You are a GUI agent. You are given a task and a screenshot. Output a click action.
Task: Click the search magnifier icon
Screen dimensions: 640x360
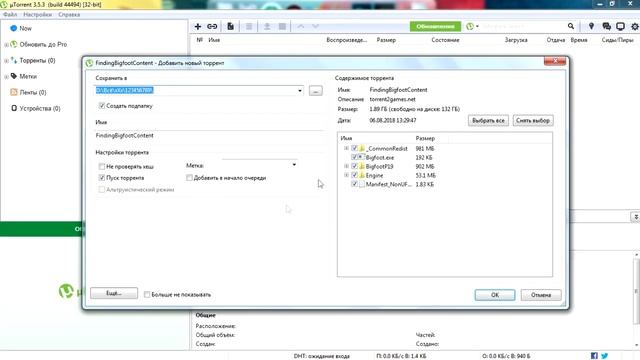click(x=571, y=26)
